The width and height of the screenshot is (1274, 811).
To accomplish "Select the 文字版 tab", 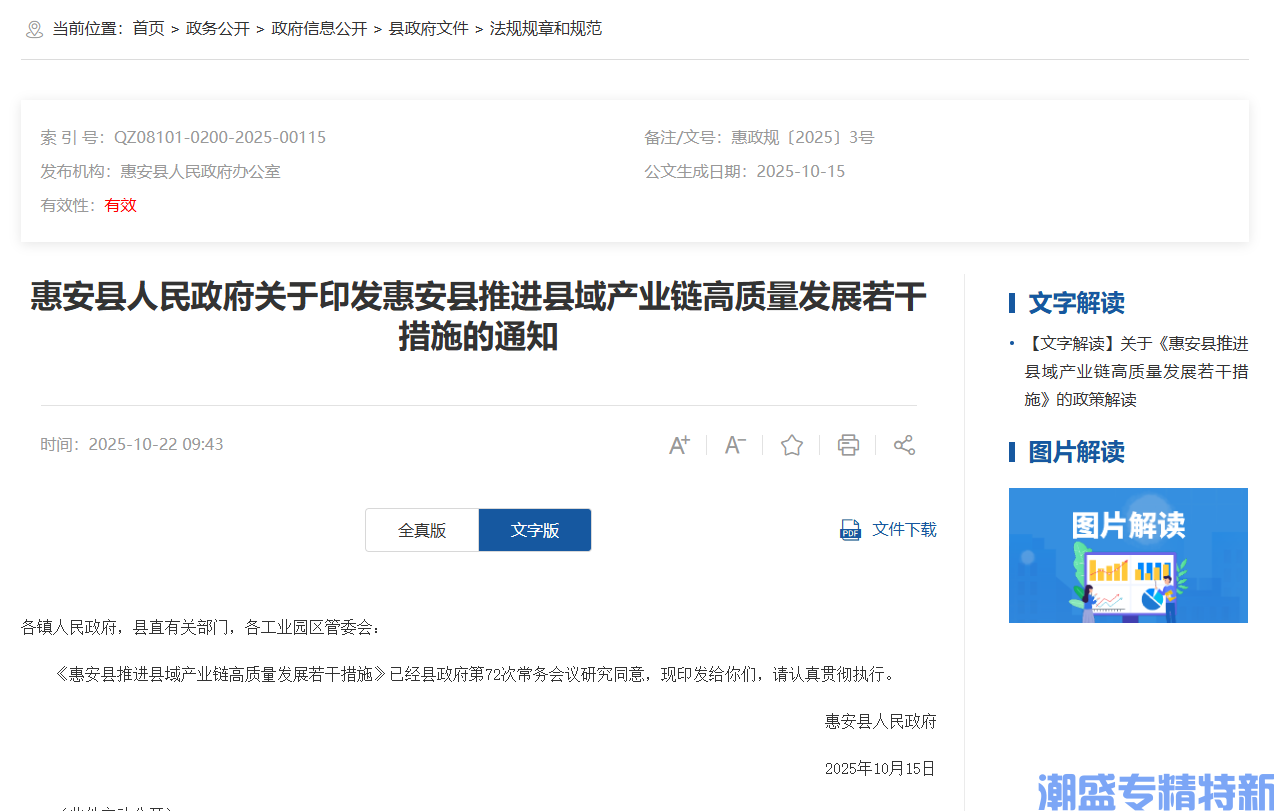I will coord(534,529).
